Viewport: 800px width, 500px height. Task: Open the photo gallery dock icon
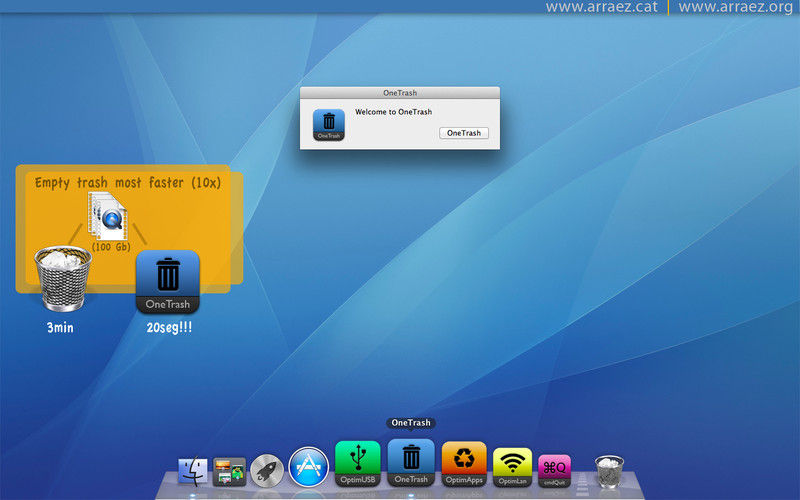click(x=229, y=471)
